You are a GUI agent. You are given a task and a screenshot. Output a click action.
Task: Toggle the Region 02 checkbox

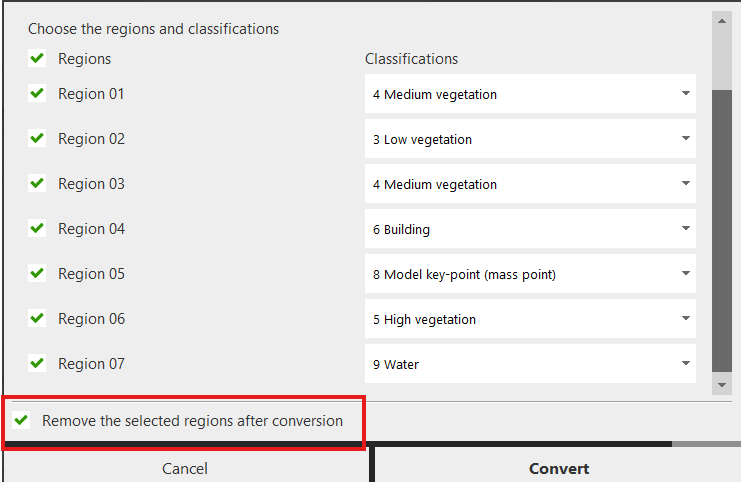[x=37, y=138]
